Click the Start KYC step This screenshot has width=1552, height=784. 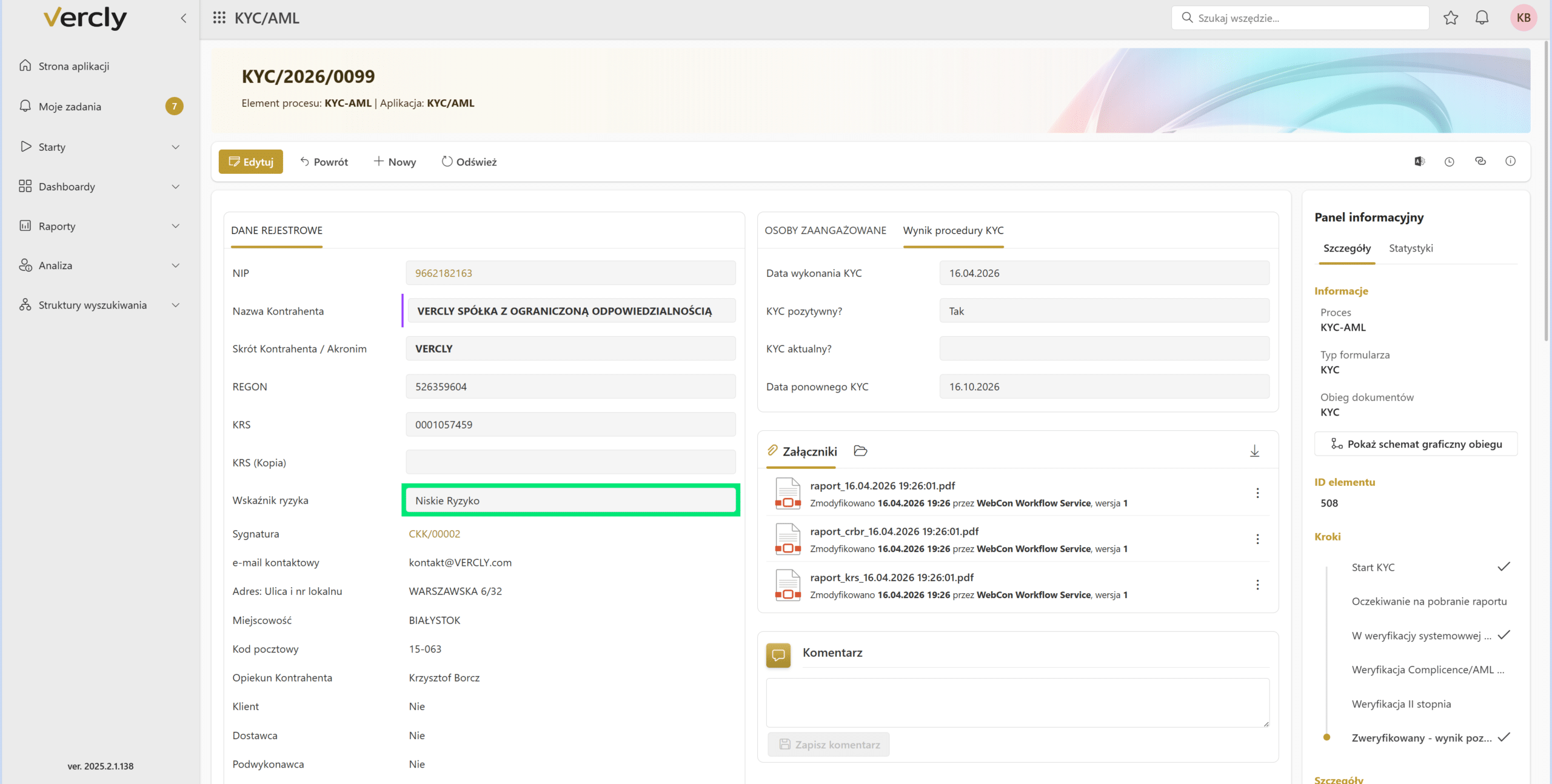[x=1373, y=568]
